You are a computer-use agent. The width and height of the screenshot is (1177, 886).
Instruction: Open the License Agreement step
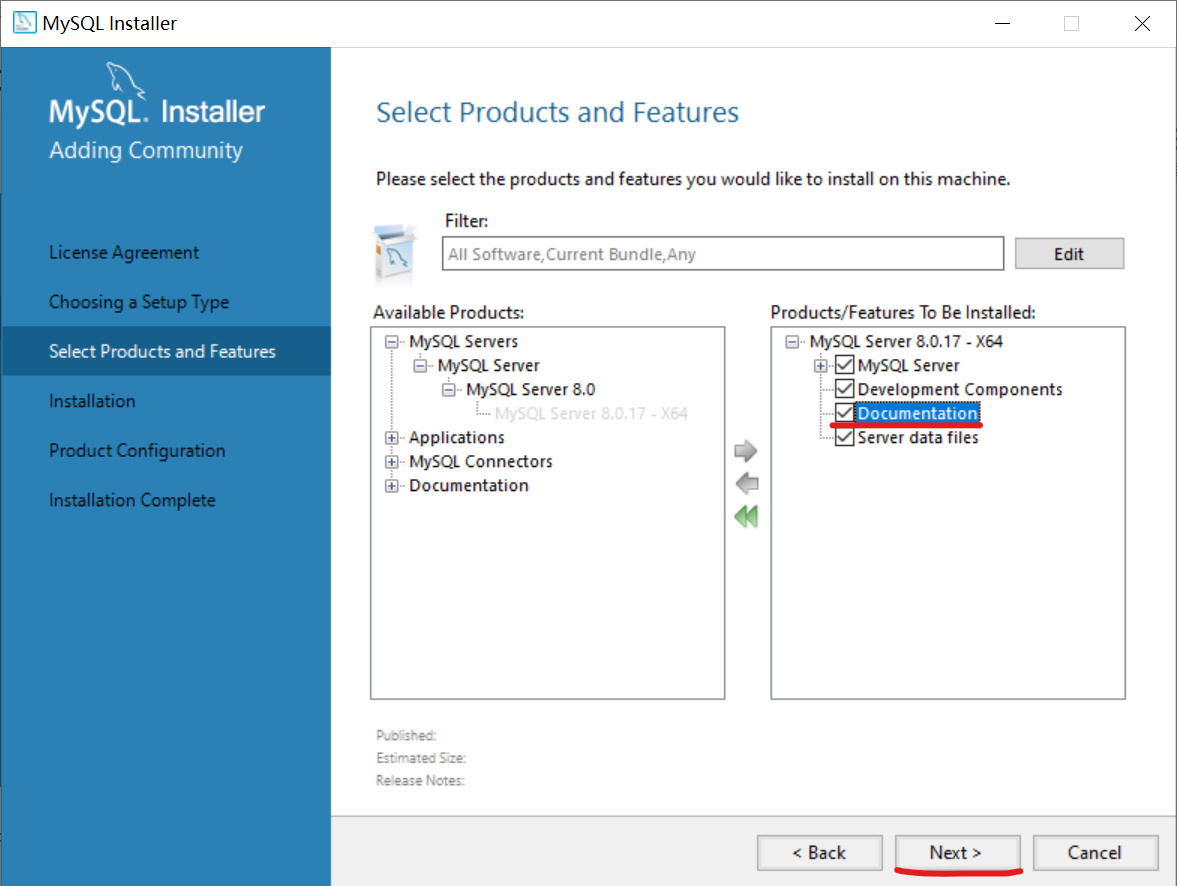[x=124, y=252]
